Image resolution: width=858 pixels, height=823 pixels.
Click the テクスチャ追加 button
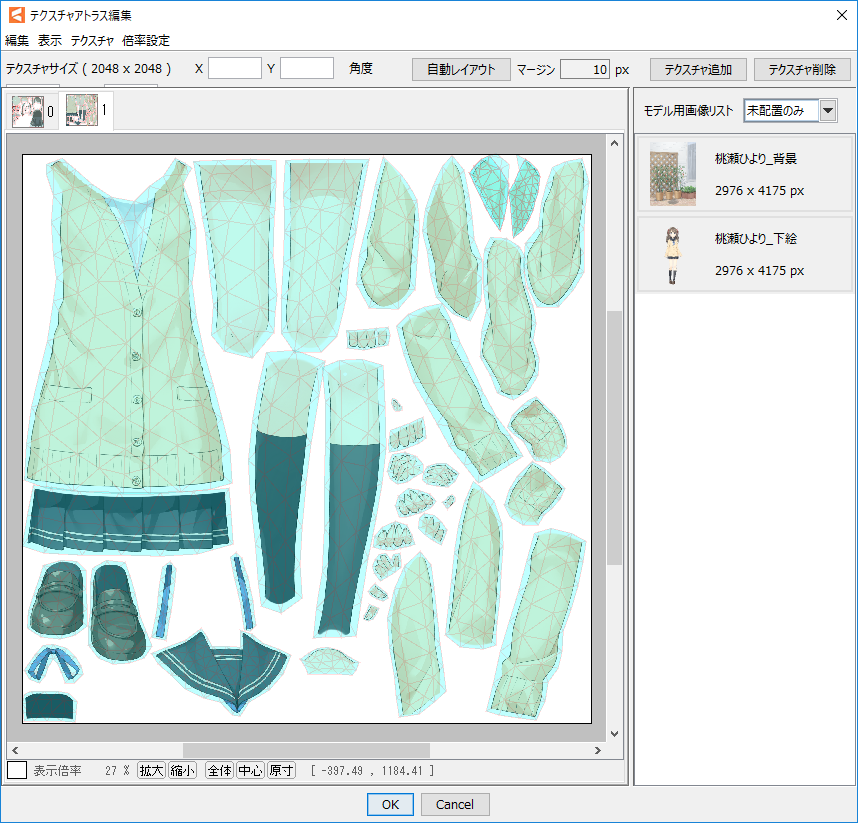(x=698, y=69)
